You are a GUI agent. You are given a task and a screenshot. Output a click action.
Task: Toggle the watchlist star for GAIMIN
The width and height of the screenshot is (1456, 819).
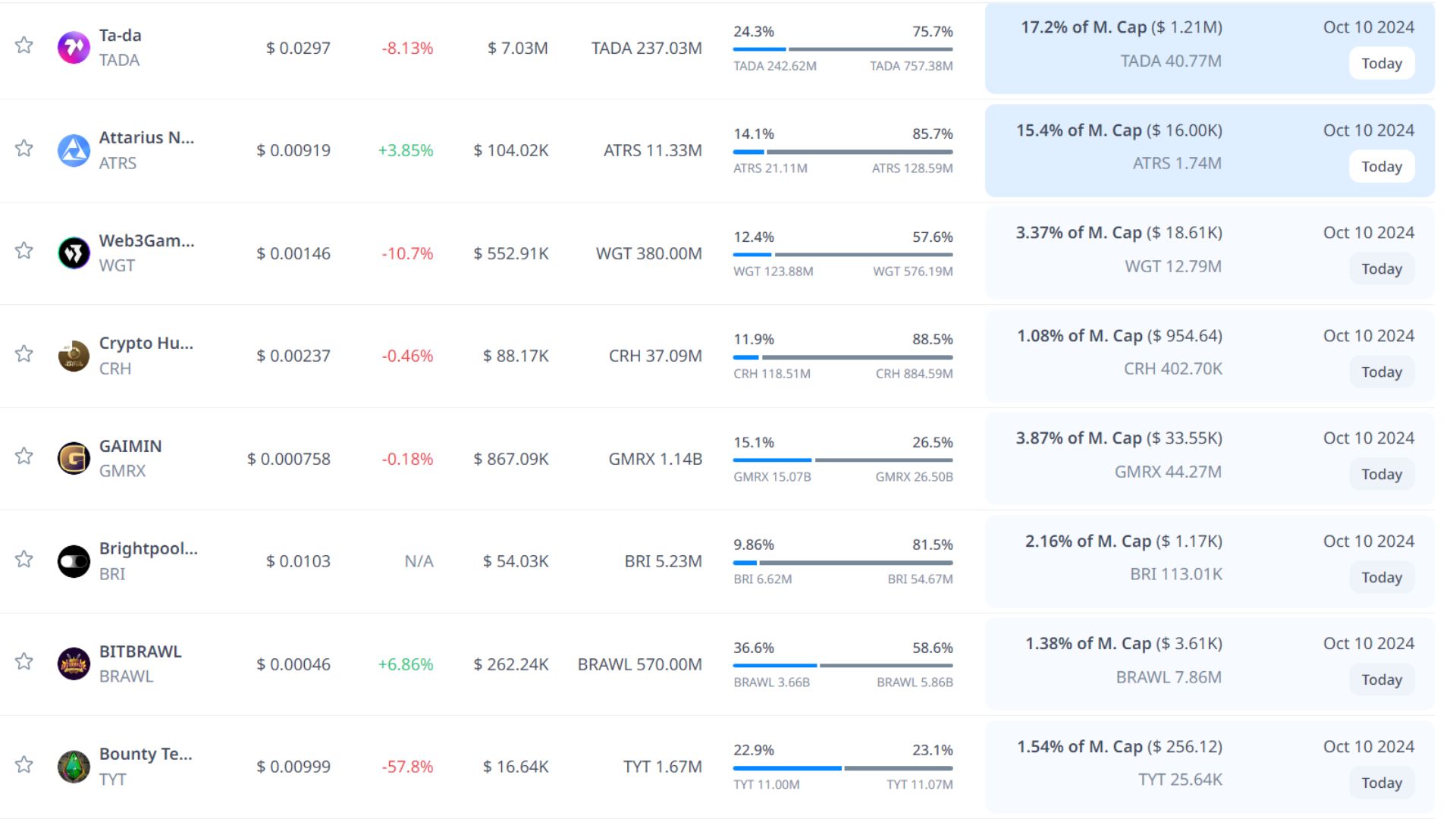tap(24, 457)
